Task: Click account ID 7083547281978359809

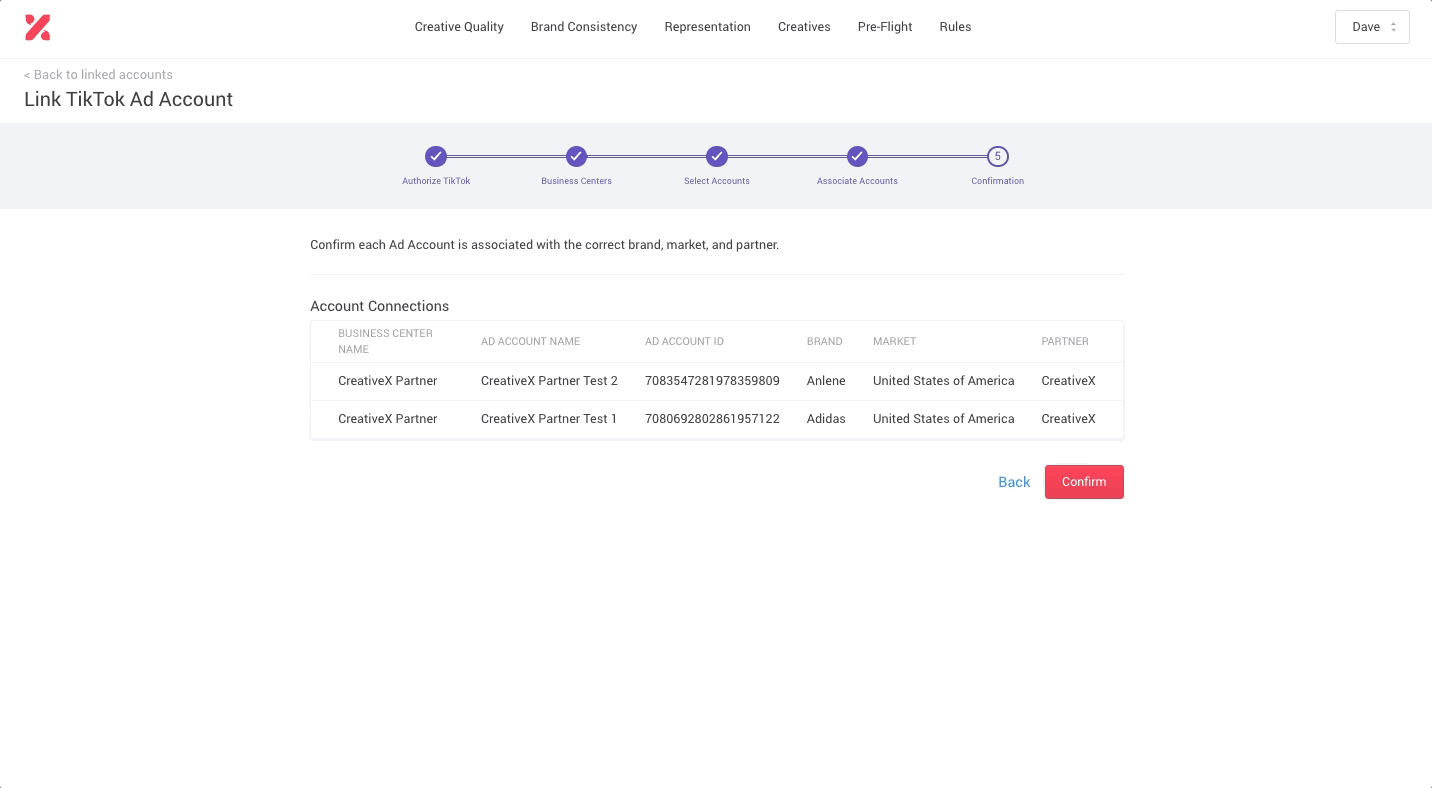Action: (712, 381)
